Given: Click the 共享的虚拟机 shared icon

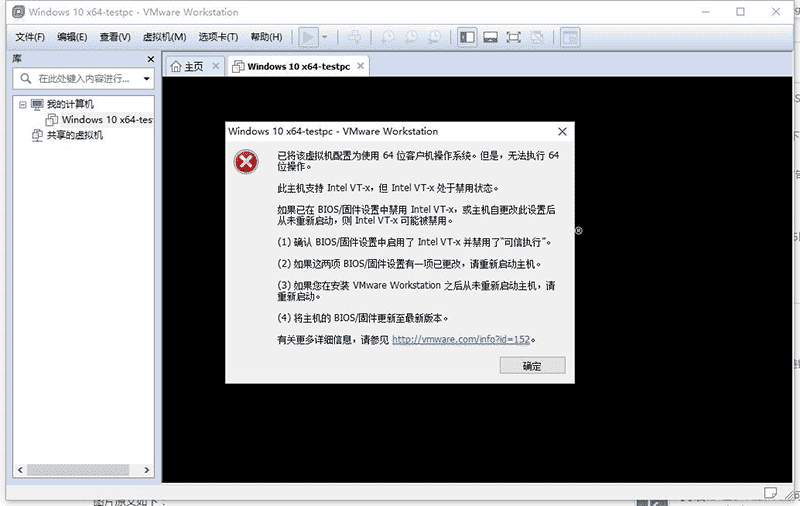Looking at the screenshot, I should (x=37, y=135).
